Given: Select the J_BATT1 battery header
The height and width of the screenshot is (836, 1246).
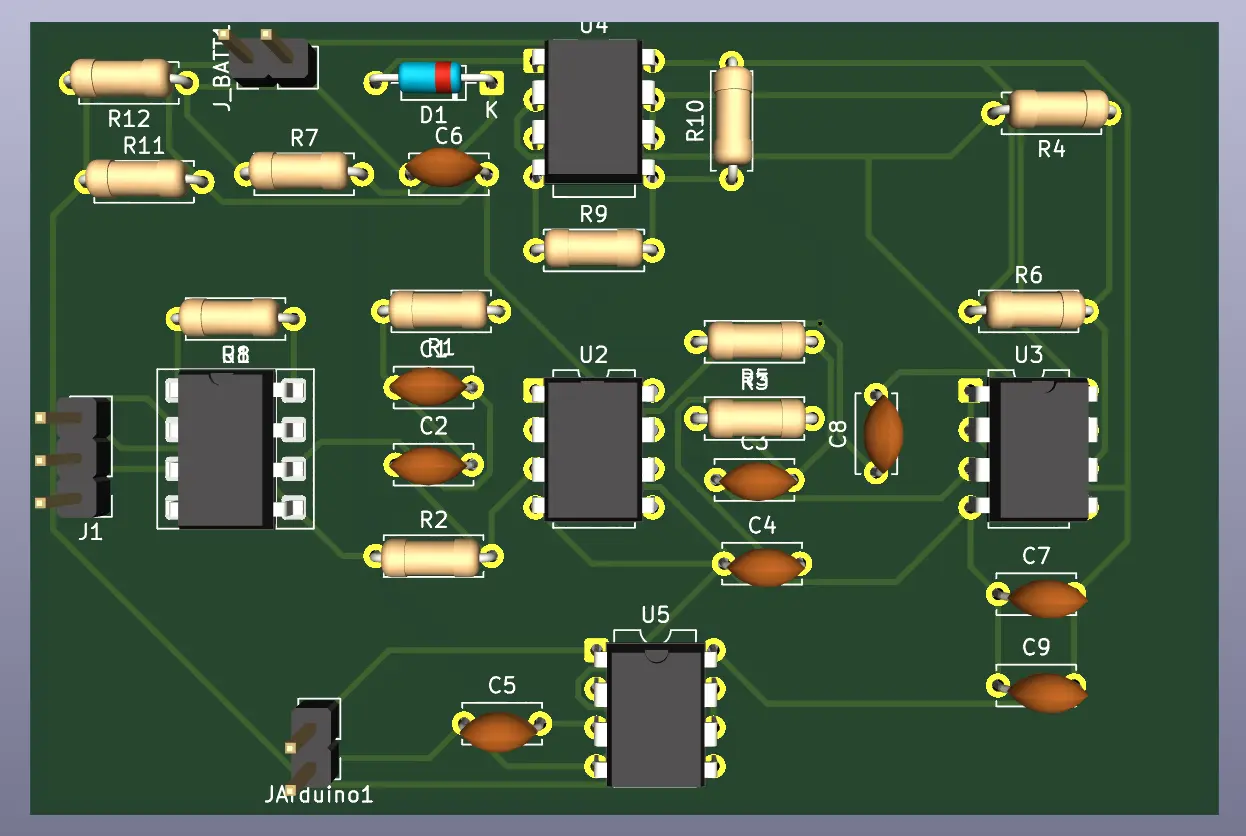Looking at the screenshot, I should click(270, 58).
